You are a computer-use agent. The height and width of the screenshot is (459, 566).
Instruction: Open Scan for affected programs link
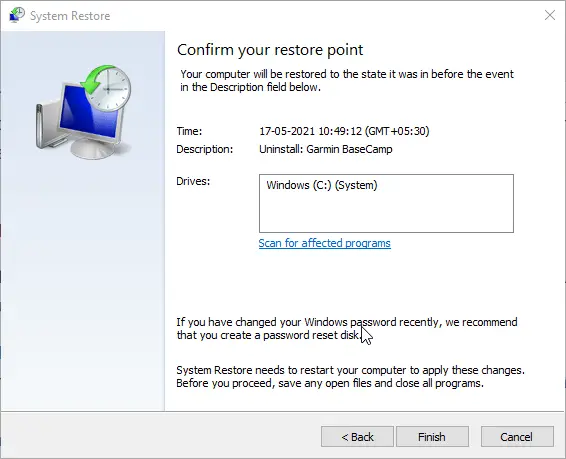click(x=325, y=243)
